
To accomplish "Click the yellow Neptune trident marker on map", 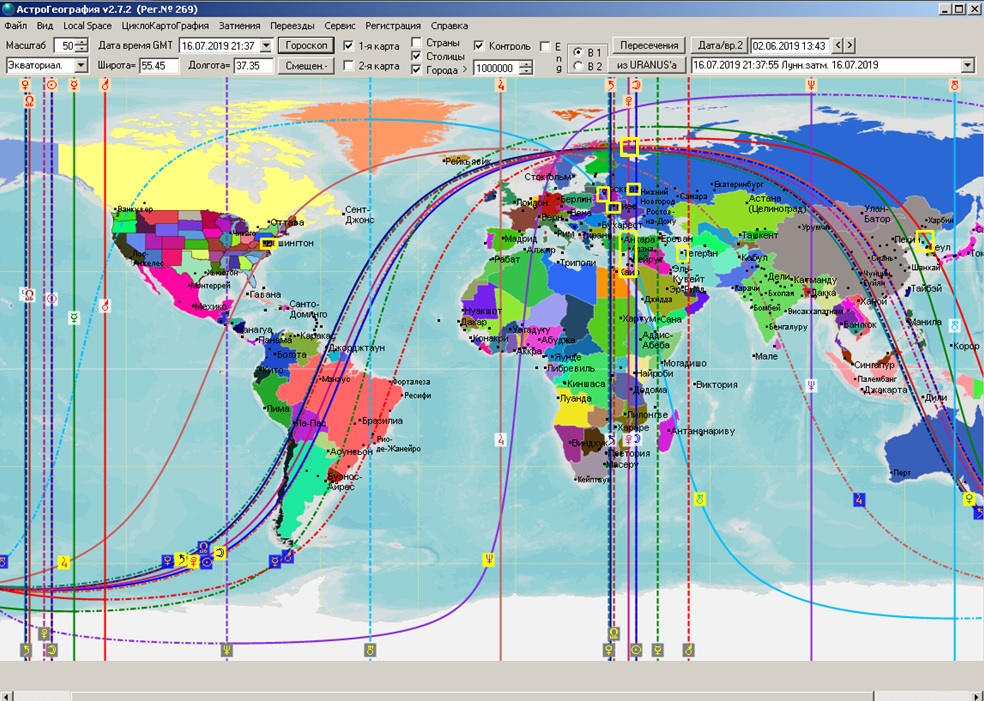I will pos(489,560).
